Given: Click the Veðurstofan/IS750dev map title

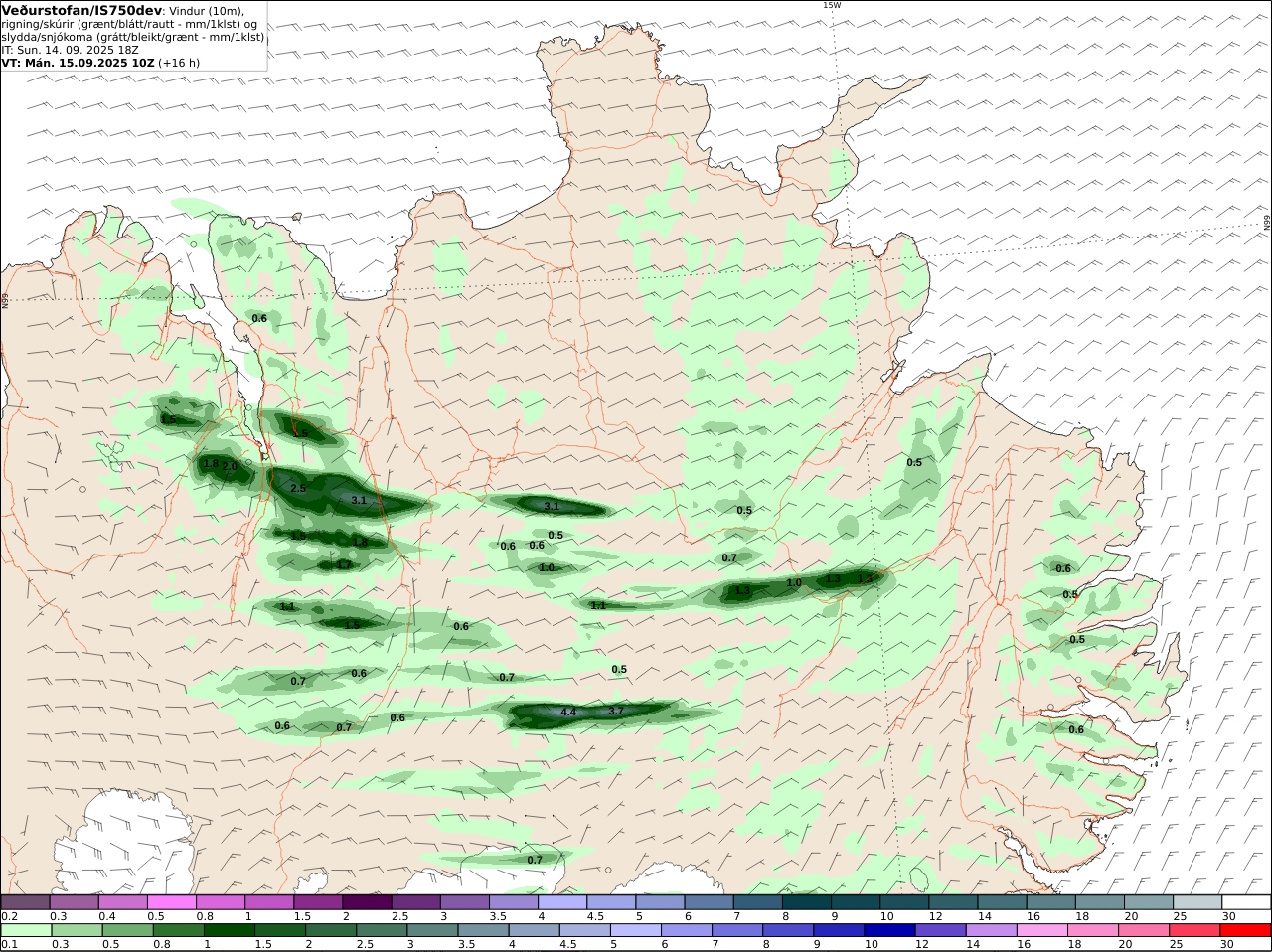Looking at the screenshot, I should tap(81, 10).
